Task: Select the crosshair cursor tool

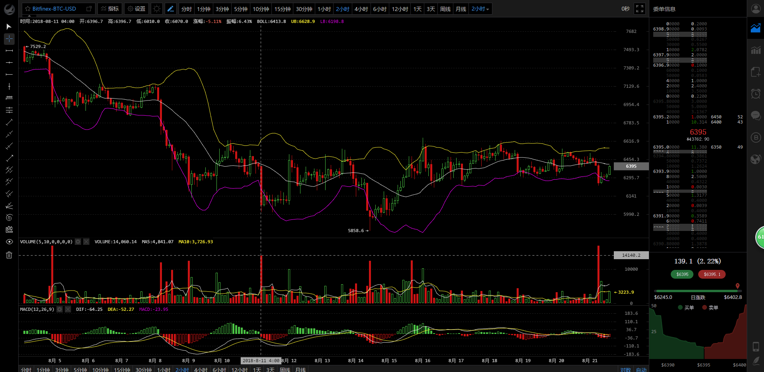Action: pyautogui.click(x=9, y=39)
